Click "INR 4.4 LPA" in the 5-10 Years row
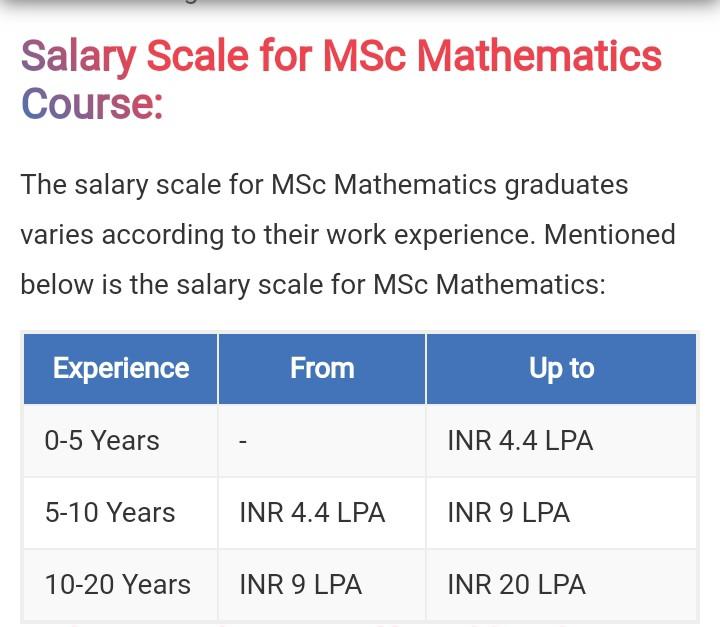Image resolution: width=720 pixels, height=627 pixels. pyautogui.click(x=312, y=513)
